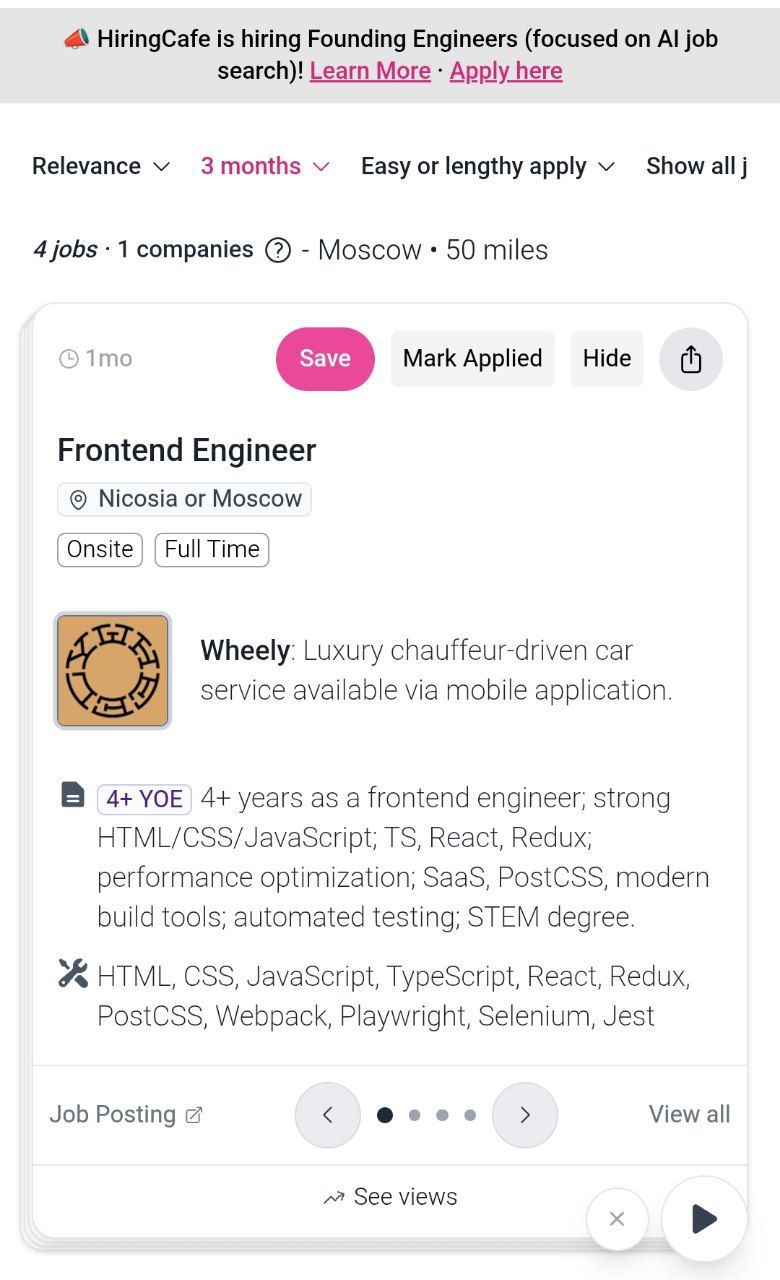Click the share icon on job card
Viewport: 780px width, 1280px height.
pos(691,359)
